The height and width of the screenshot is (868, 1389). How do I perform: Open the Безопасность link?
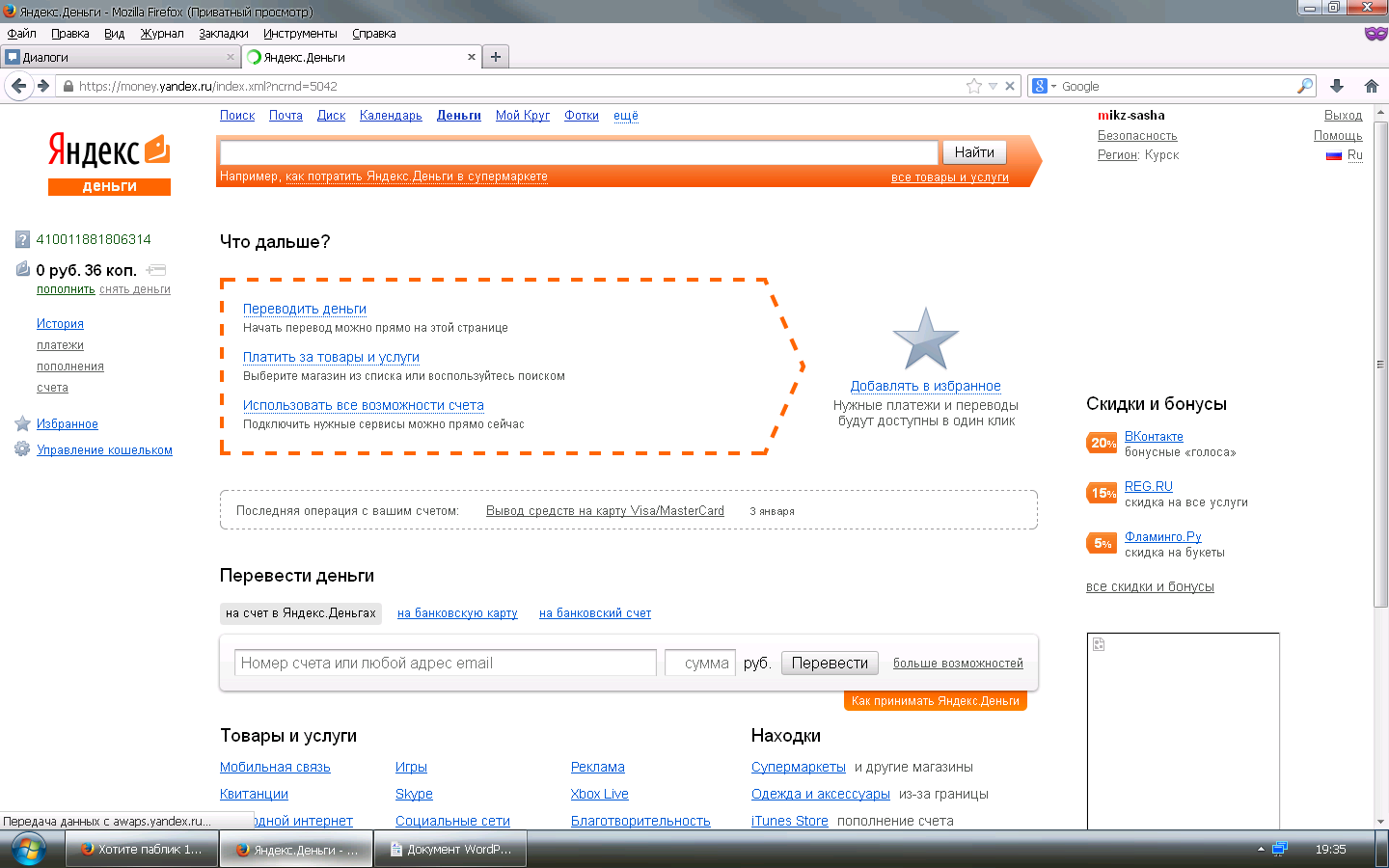[1137, 136]
